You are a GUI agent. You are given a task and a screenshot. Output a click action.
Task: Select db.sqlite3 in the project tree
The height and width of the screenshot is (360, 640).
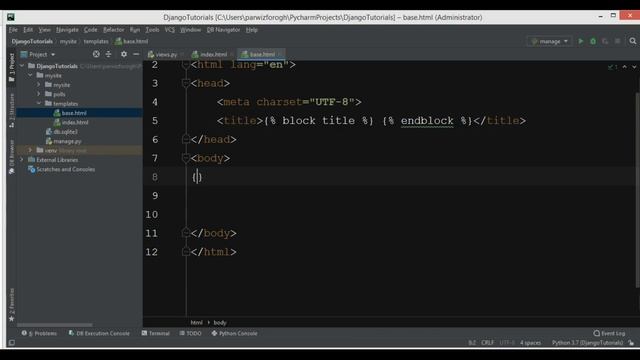click(65, 131)
